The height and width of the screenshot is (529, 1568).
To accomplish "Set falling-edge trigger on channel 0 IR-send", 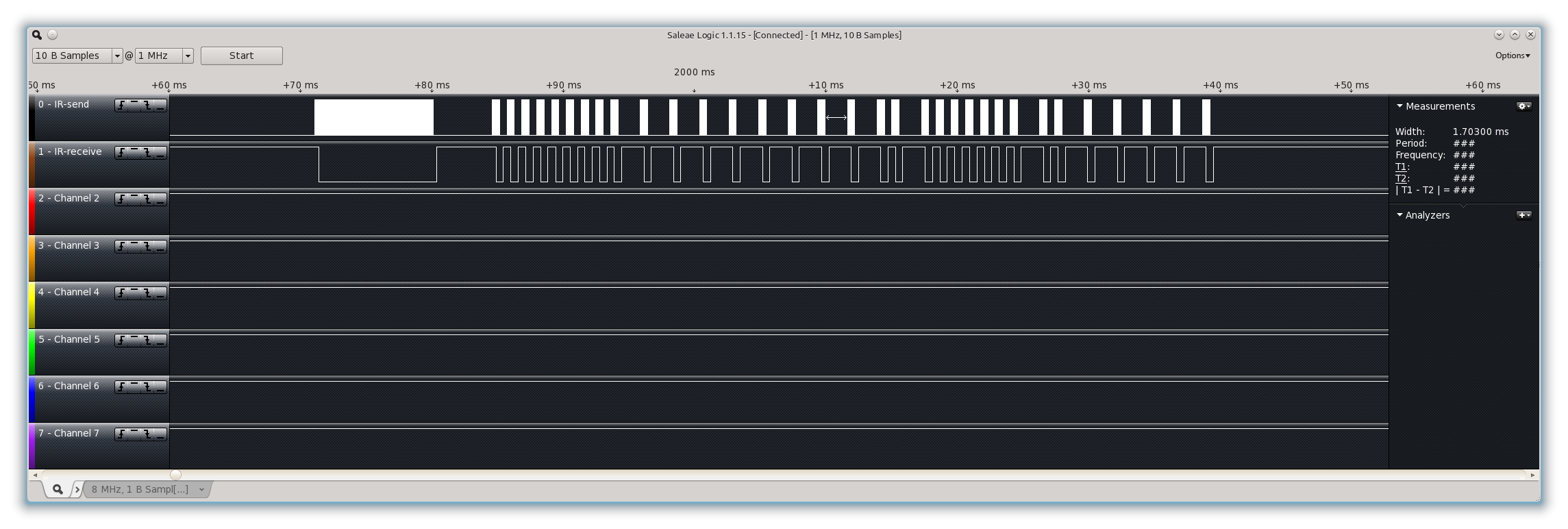I will pos(147,106).
